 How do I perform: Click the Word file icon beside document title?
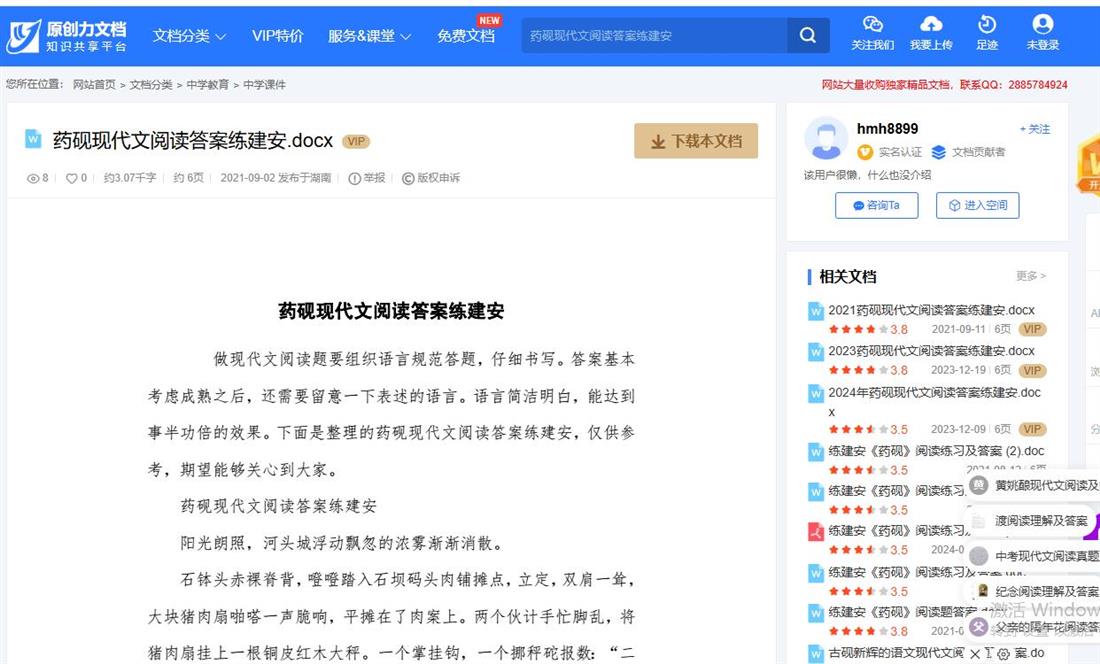pyautogui.click(x=33, y=139)
